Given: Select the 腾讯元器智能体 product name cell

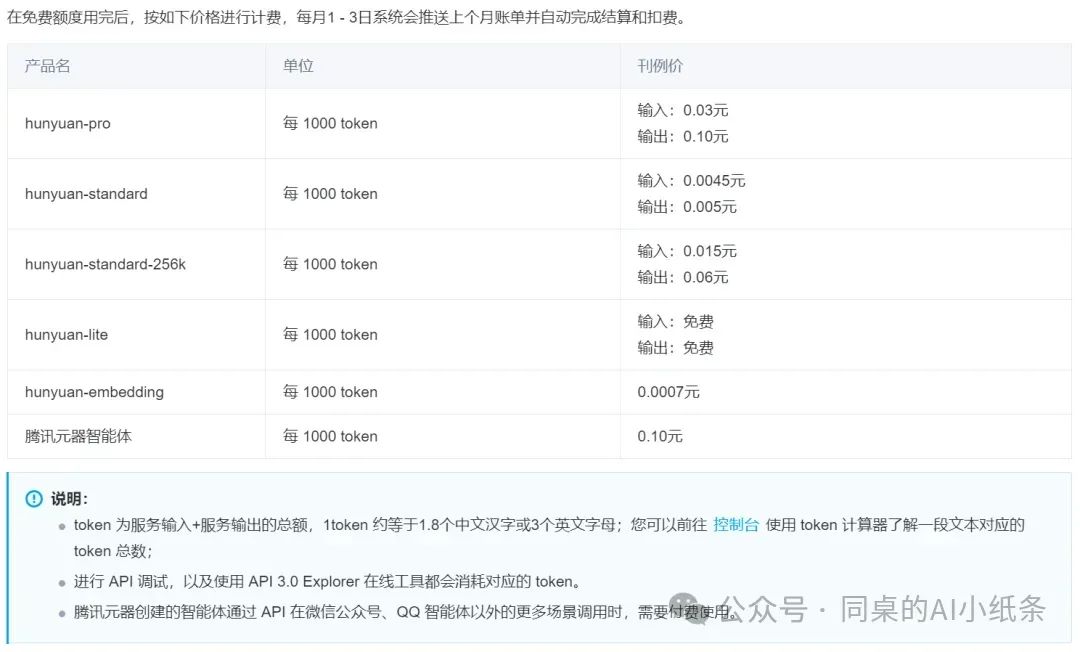Looking at the screenshot, I should coord(136,436).
